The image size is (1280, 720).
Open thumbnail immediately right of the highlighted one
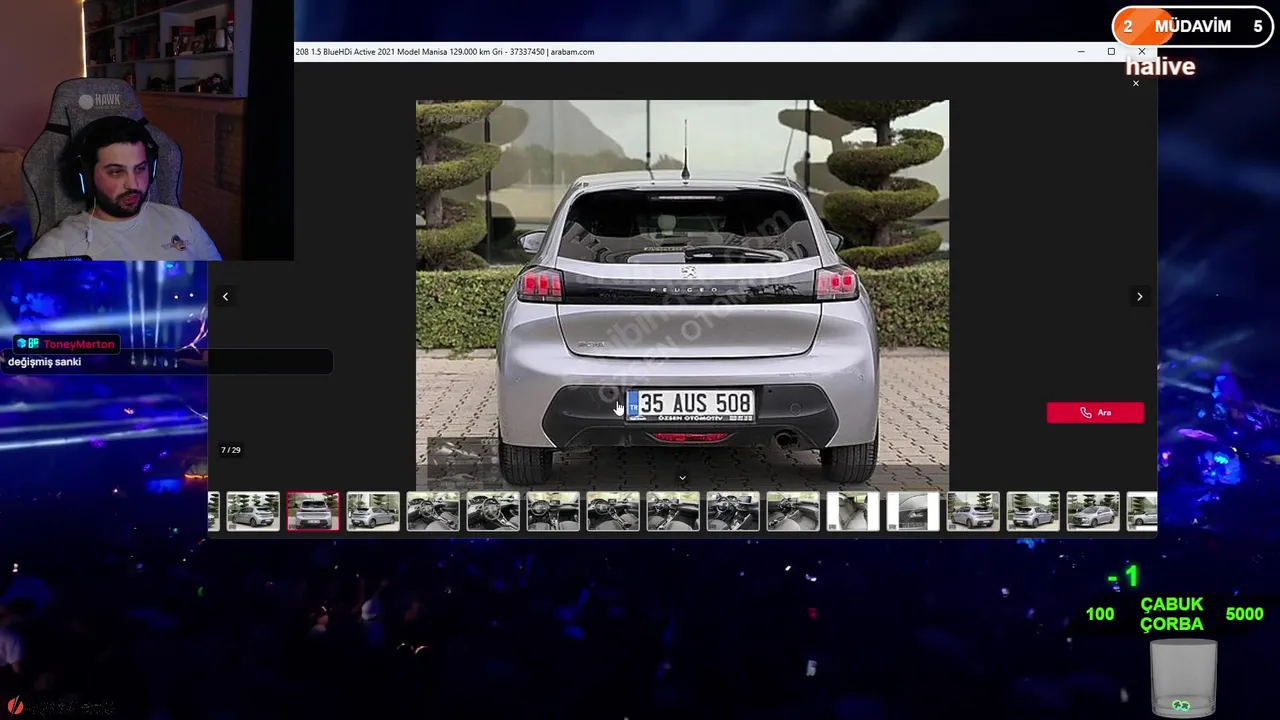tap(373, 511)
